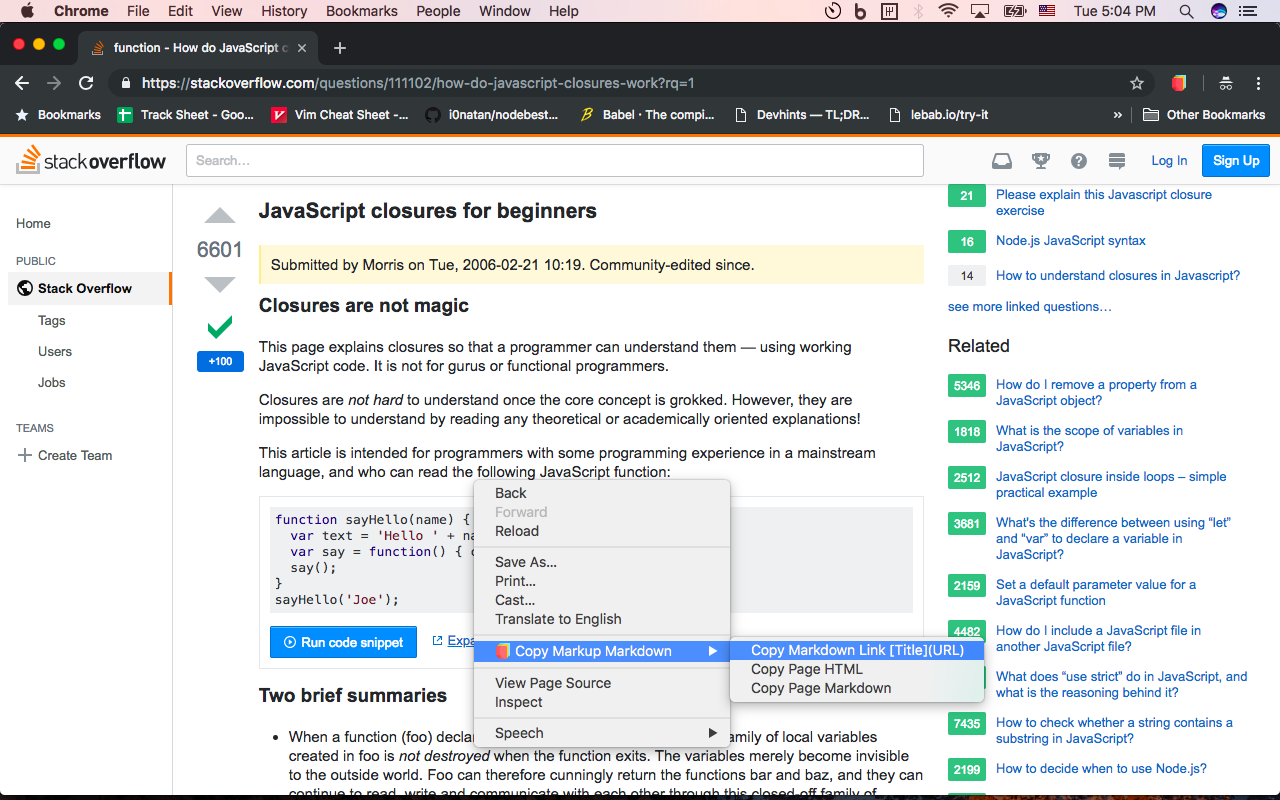Click the Sign Up button

coord(1236,161)
